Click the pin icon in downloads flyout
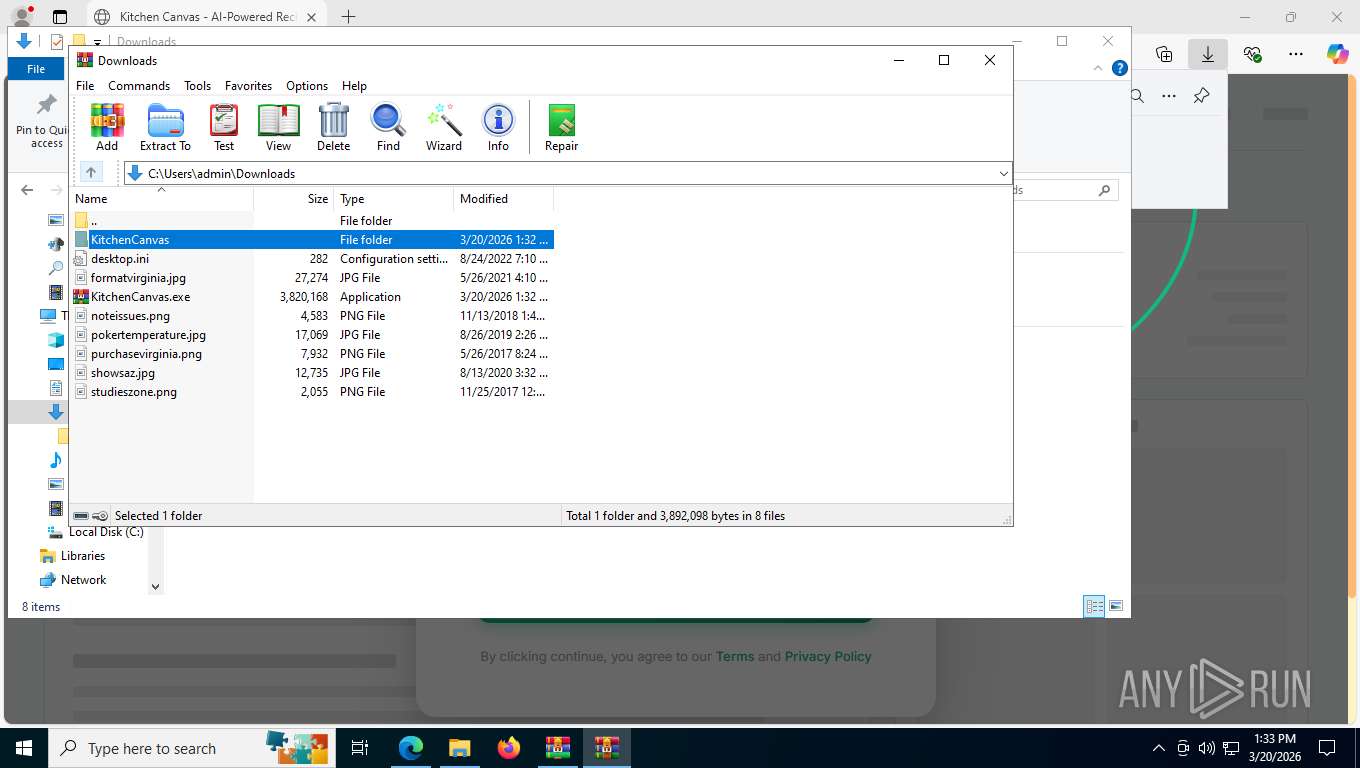The height and width of the screenshot is (768, 1360). tap(1202, 96)
